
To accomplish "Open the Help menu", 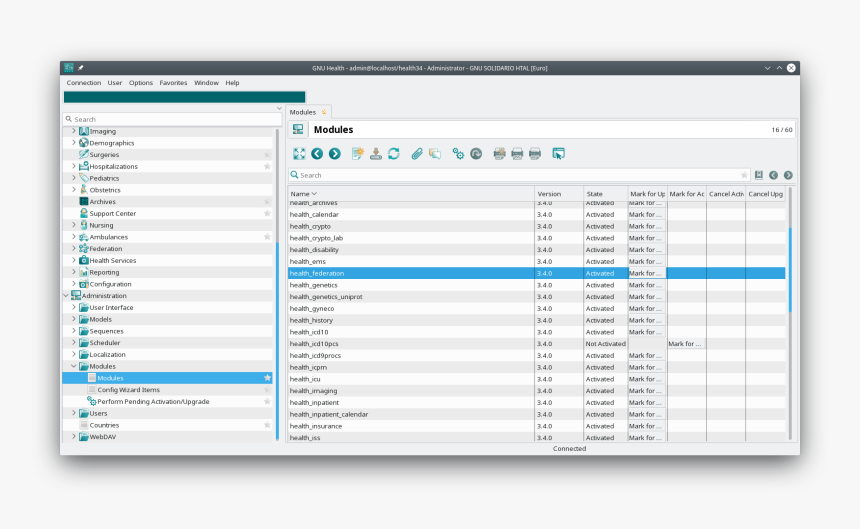I will (232, 83).
